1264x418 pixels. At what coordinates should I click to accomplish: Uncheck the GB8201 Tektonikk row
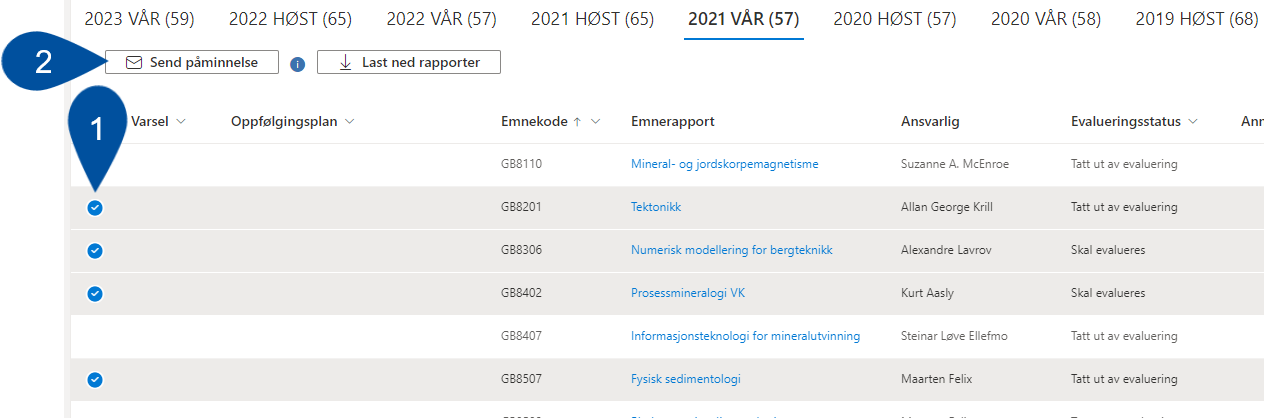coord(95,208)
